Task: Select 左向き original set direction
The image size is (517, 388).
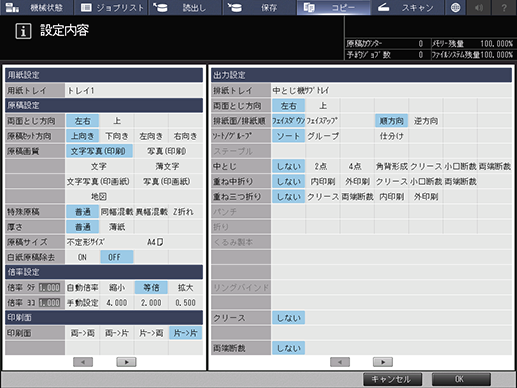Action: 151,136
